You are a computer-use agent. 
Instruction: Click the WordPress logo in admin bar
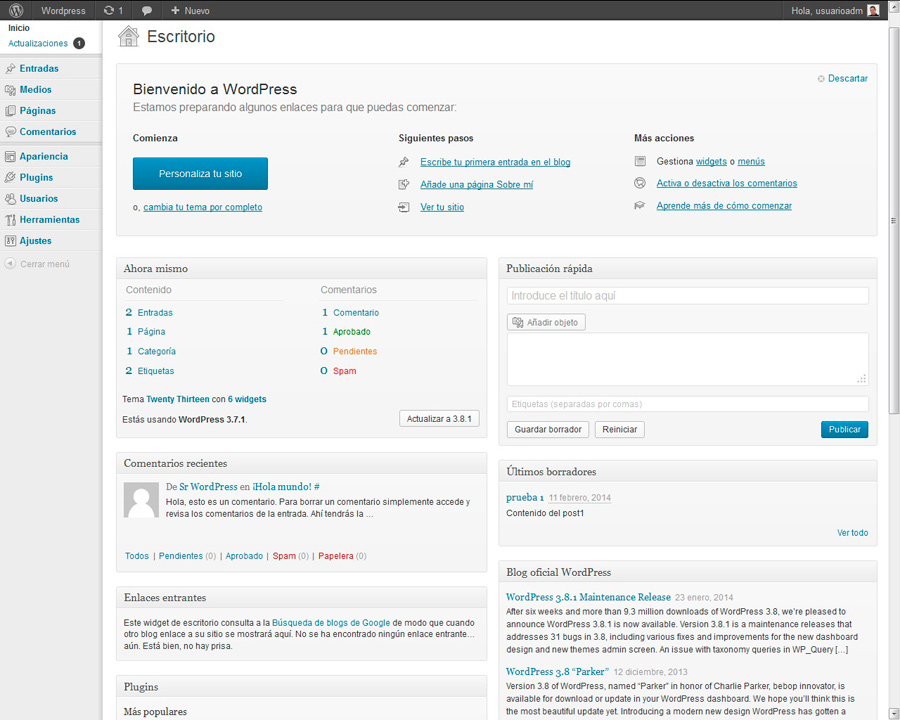tap(16, 10)
